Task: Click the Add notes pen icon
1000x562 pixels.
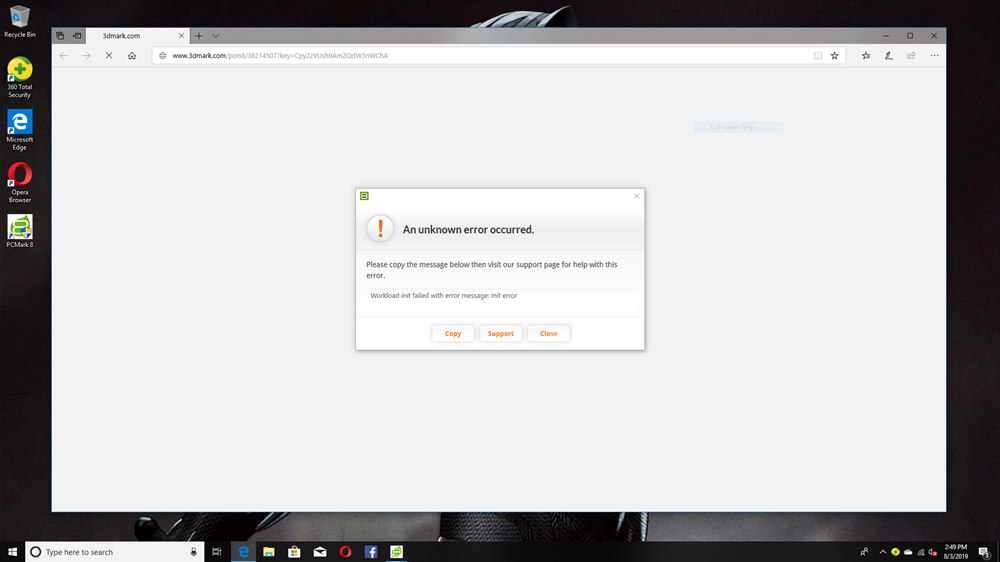Action: pos(888,55)
